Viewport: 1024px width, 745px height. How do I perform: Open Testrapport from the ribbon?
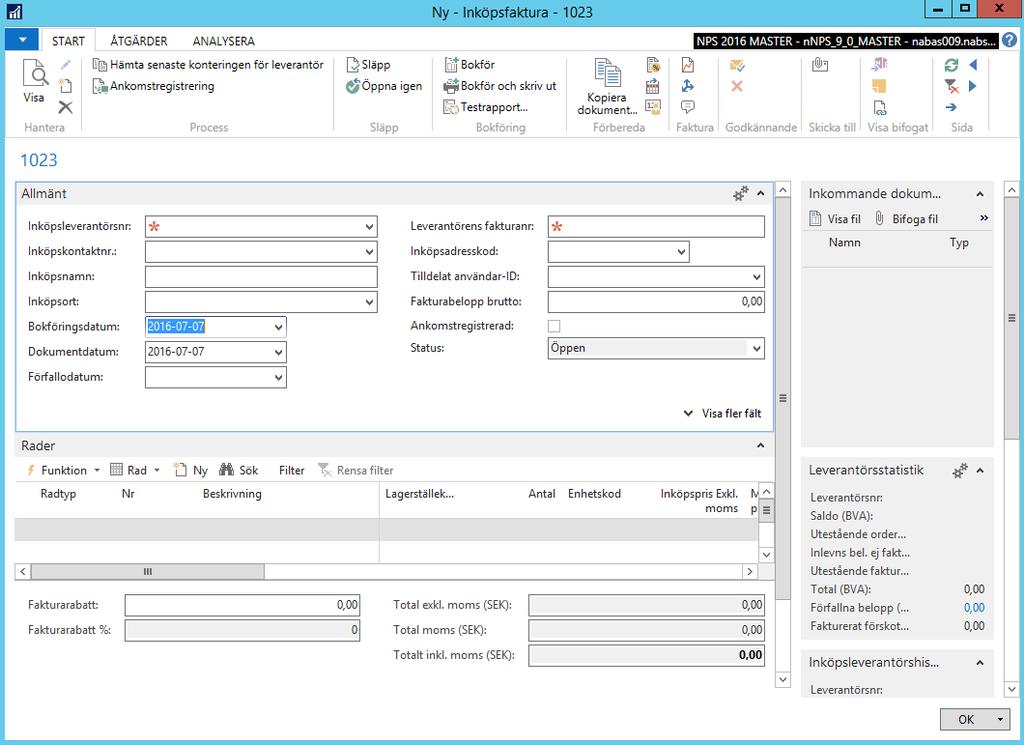coord(486,107)
